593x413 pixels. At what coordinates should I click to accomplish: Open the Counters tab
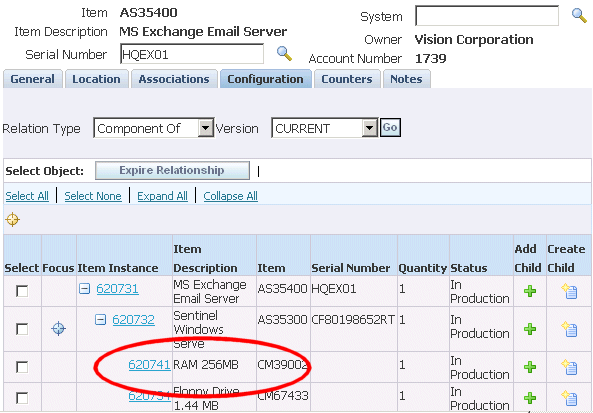(347, 79)
